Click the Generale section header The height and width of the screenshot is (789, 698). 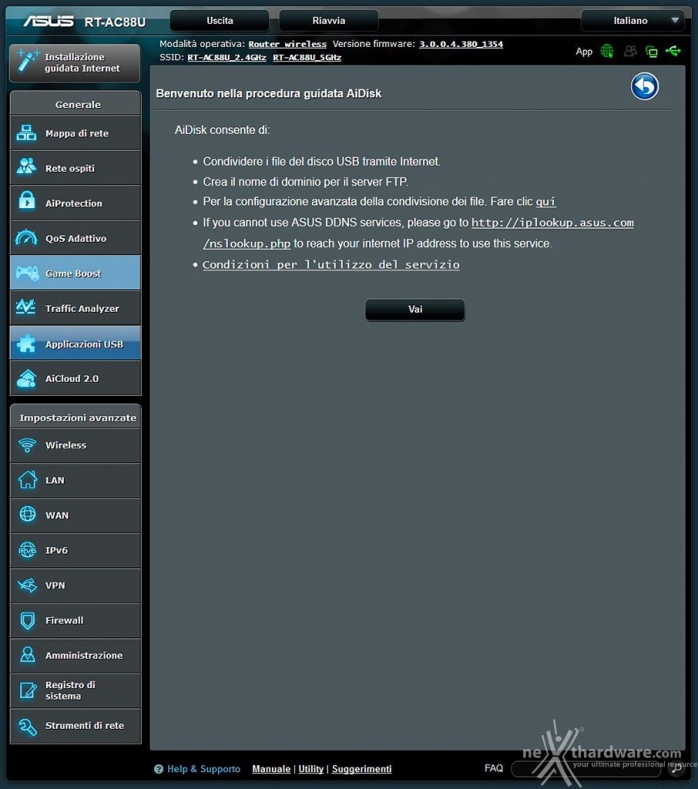75,104
